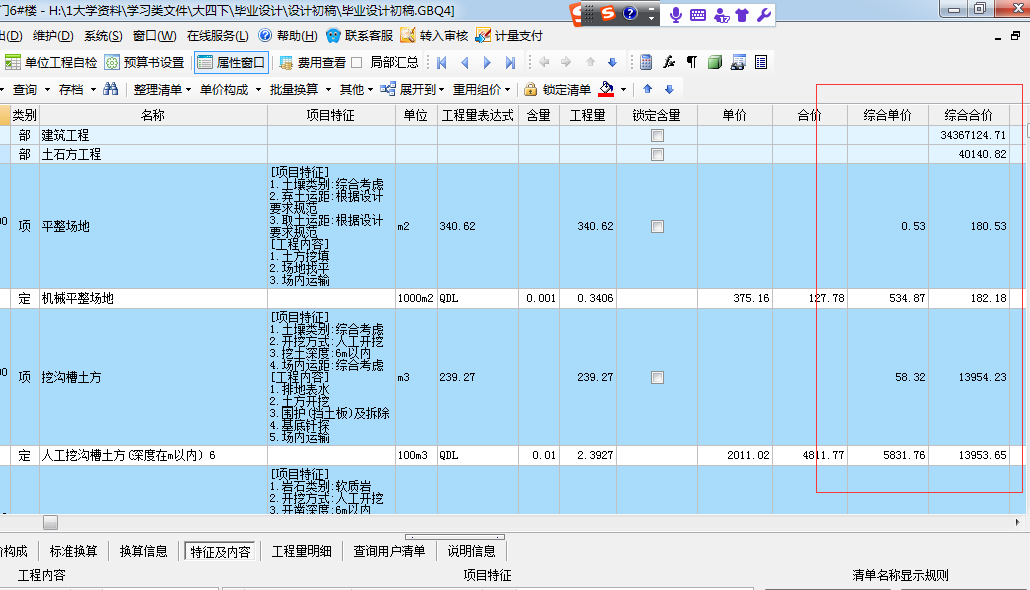Screen dimensions: 1030x590
Task: Open the 批量换算 dropdown
Action: click(x=300, y=89)
